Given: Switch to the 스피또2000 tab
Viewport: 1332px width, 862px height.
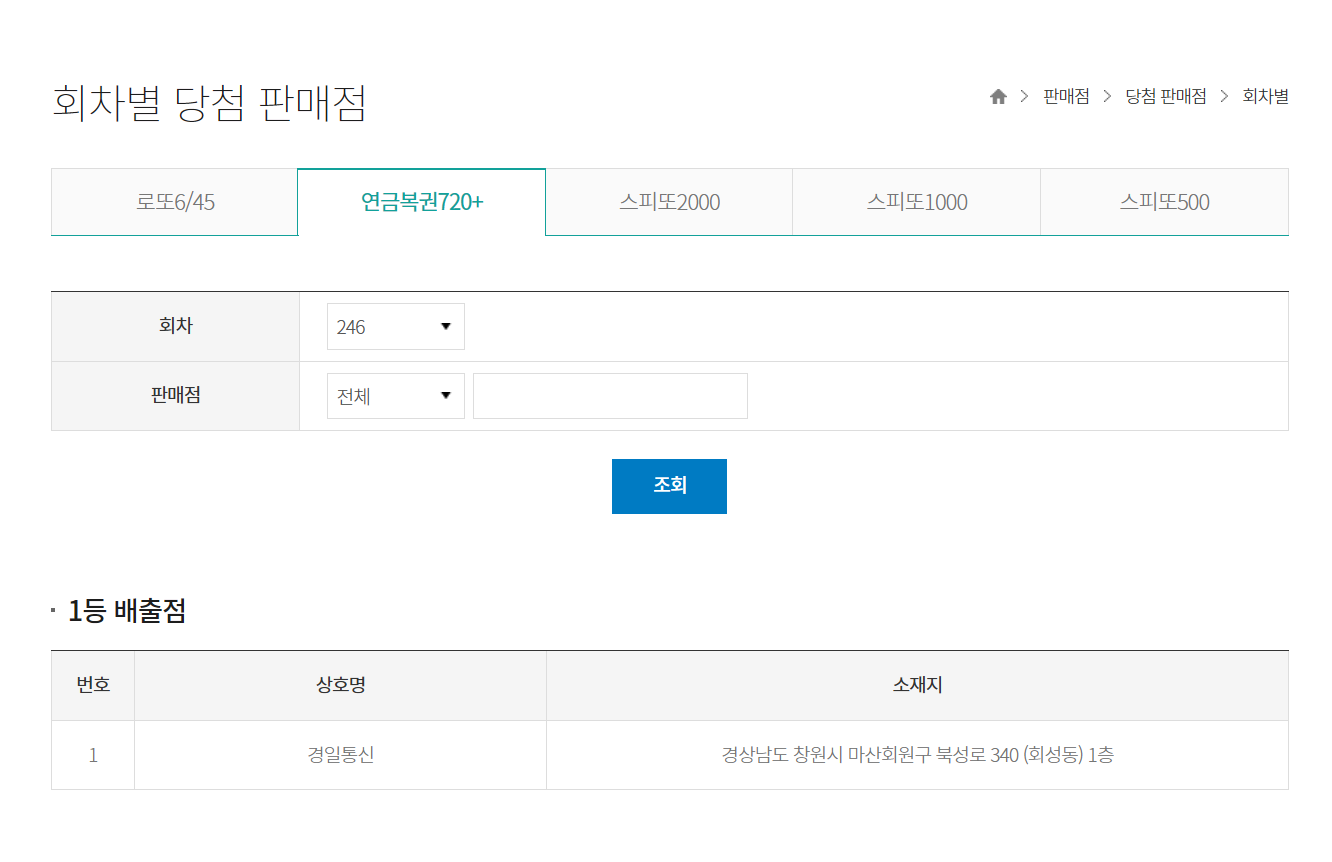Looking at the screenshot, I should coord(669,202).
